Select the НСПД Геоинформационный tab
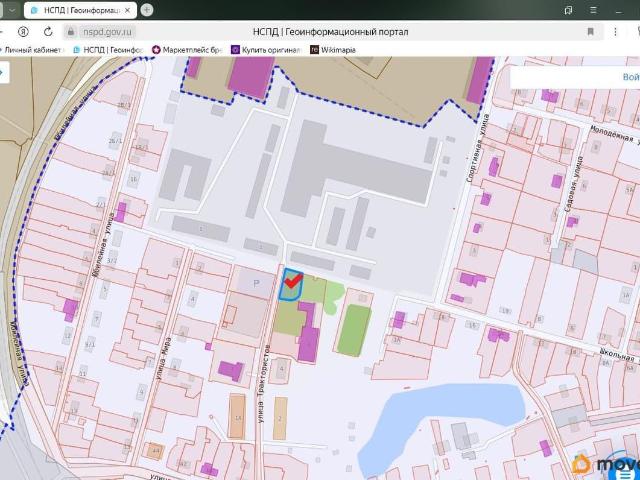Image resolution: width=640 pixels, height=480 pixels. [81, 11]
